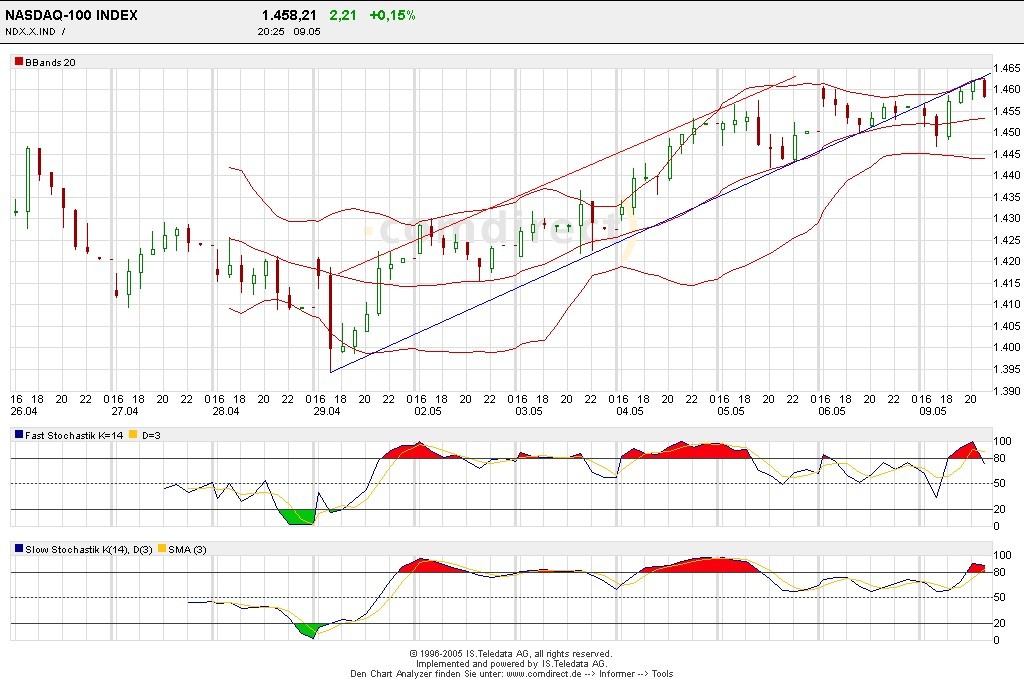Click the 29.04 date on time axis

coord(327,411)
